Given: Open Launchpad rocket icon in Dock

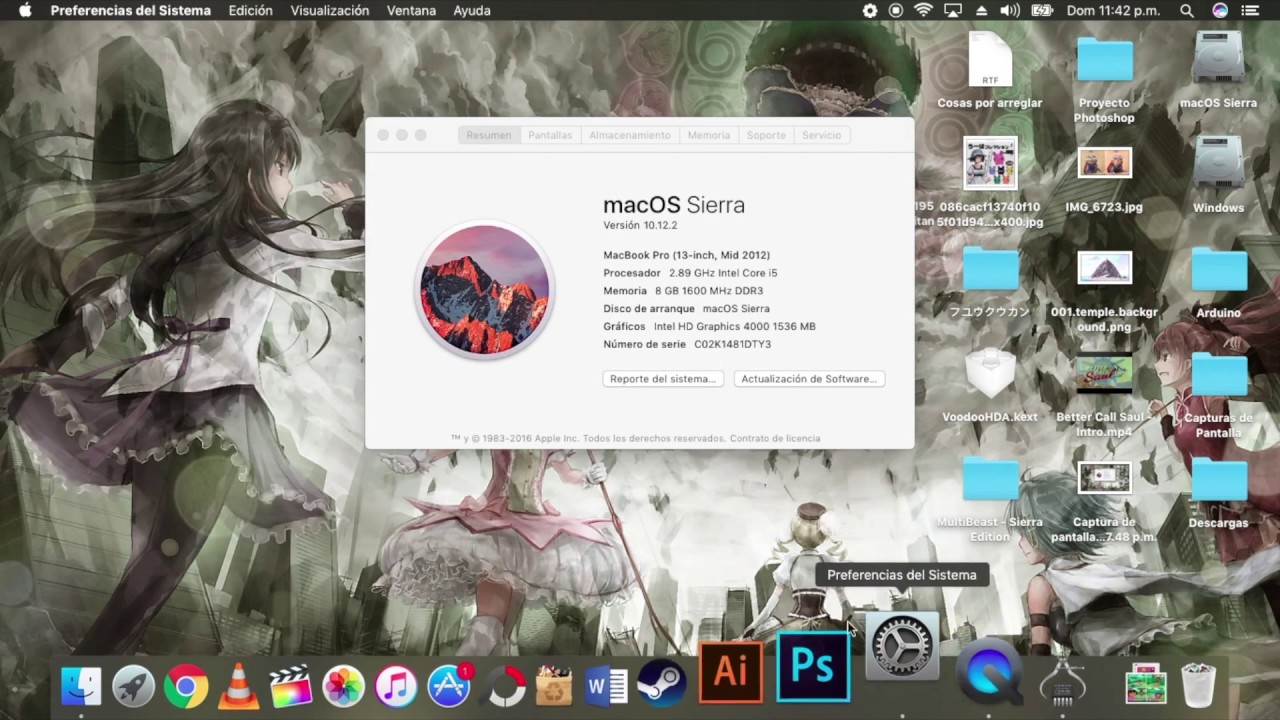Looking at the screenshot, I should click(133, 686).
